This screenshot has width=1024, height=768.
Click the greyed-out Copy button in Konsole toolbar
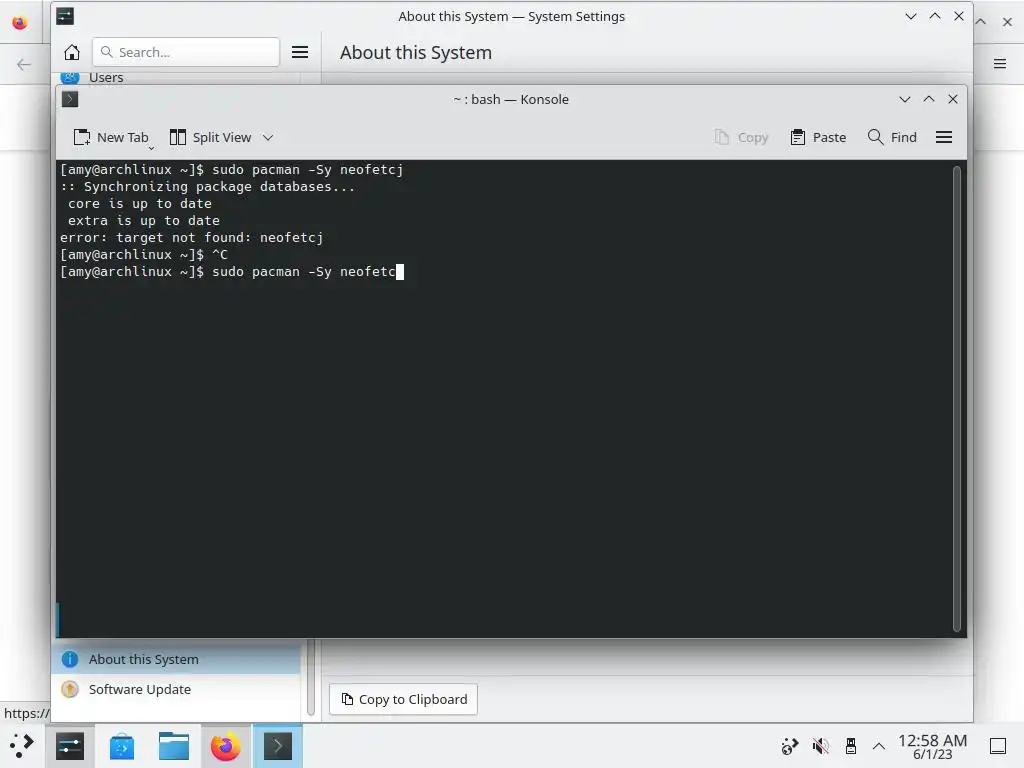tap(741, 137)
